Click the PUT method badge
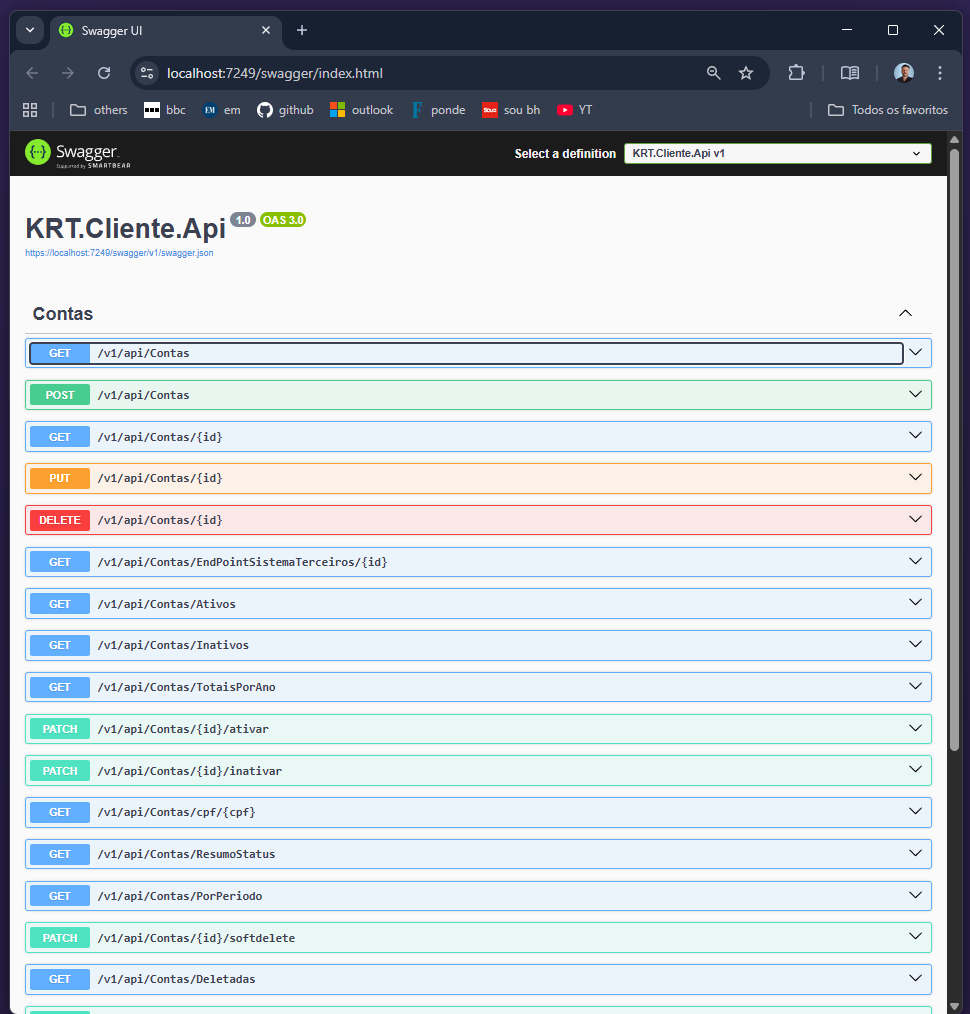Screen dimensions: 970x1014 point(59,479)
